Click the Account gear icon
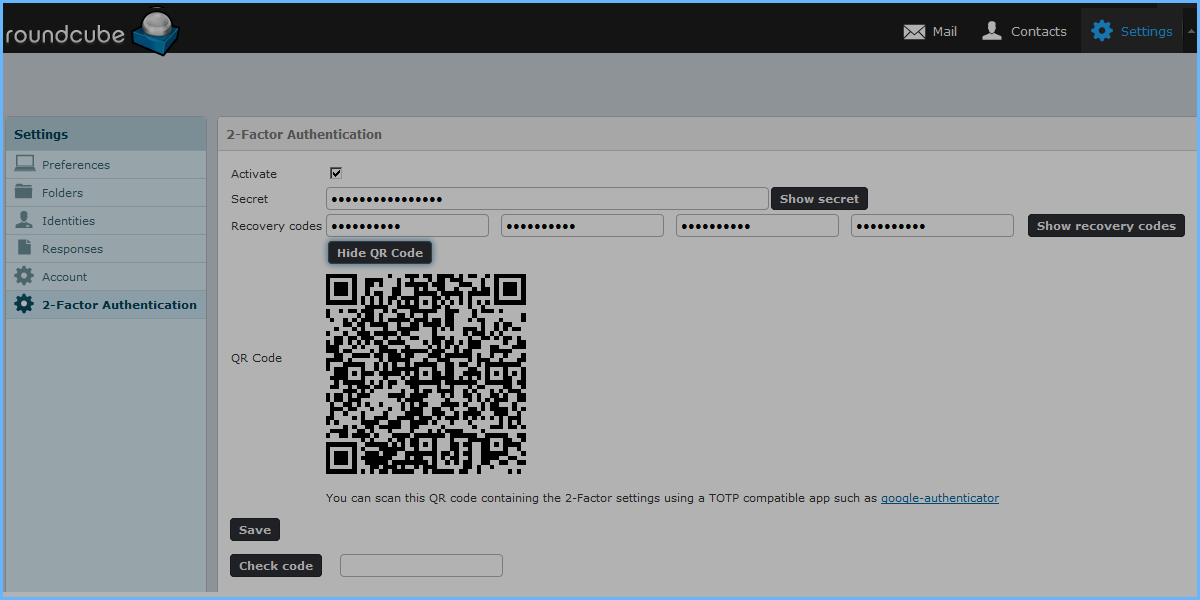 click(24, 276)
